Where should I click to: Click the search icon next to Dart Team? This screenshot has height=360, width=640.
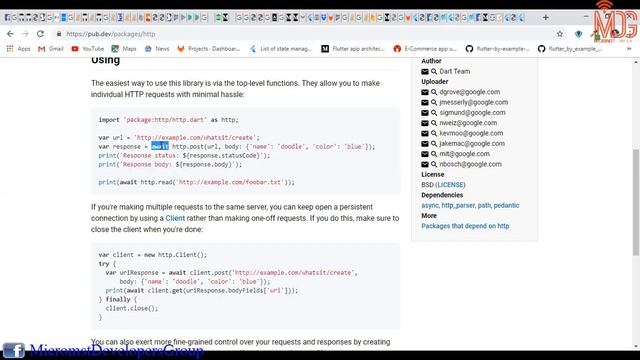pos(434,71)
